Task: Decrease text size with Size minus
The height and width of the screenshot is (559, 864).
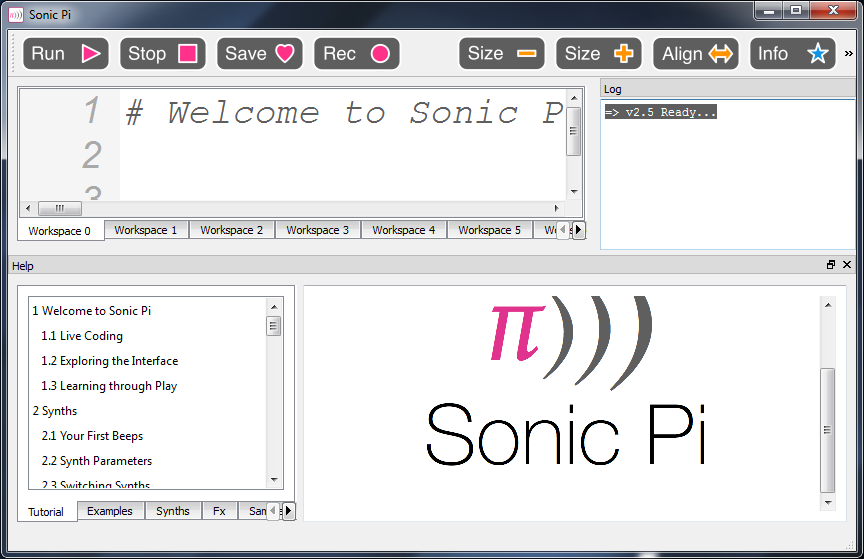Action: [502, 53]
